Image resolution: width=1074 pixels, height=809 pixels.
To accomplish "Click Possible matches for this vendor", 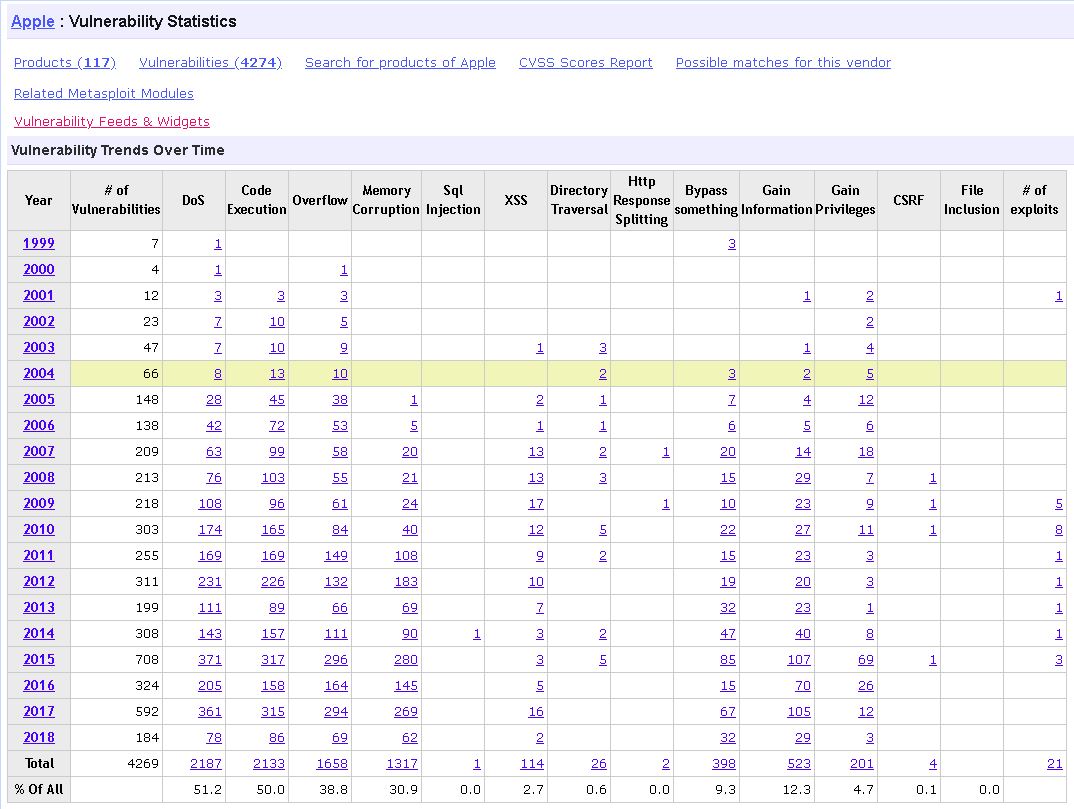I will pos(783,62).
